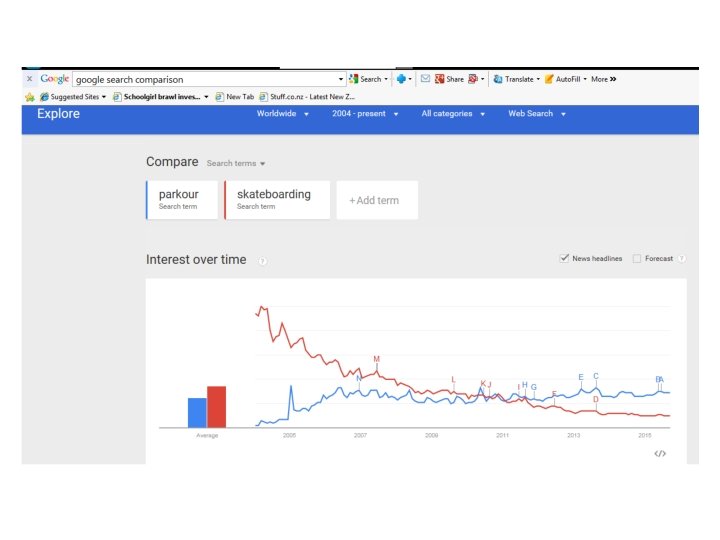Toggle the News headlines checkbox
Screen dimensions: 720x540
point(565,258)
